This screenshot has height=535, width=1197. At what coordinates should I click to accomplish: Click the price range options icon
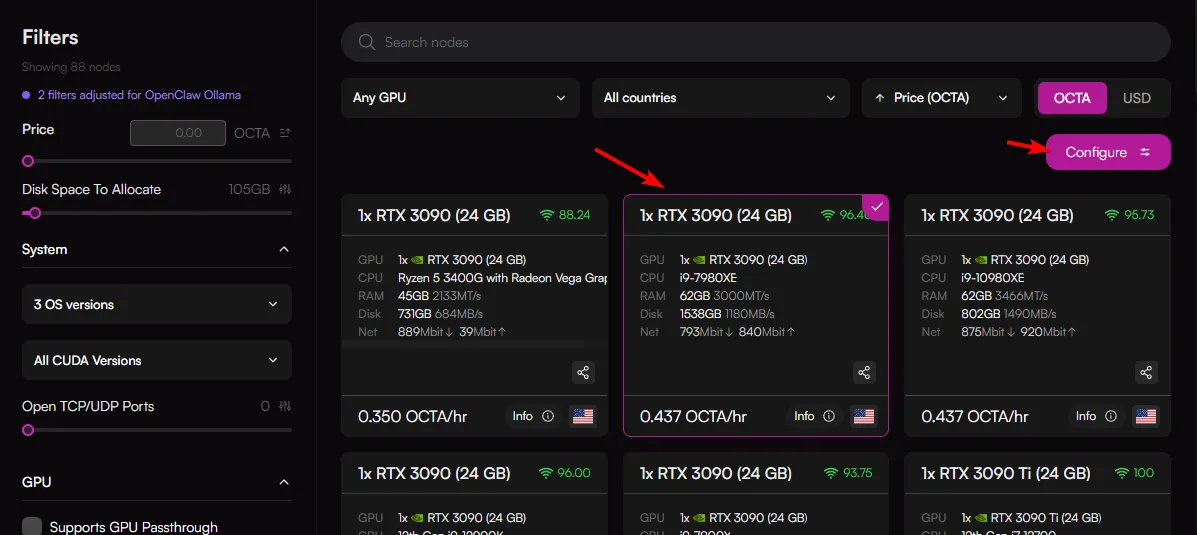(286, 133)
